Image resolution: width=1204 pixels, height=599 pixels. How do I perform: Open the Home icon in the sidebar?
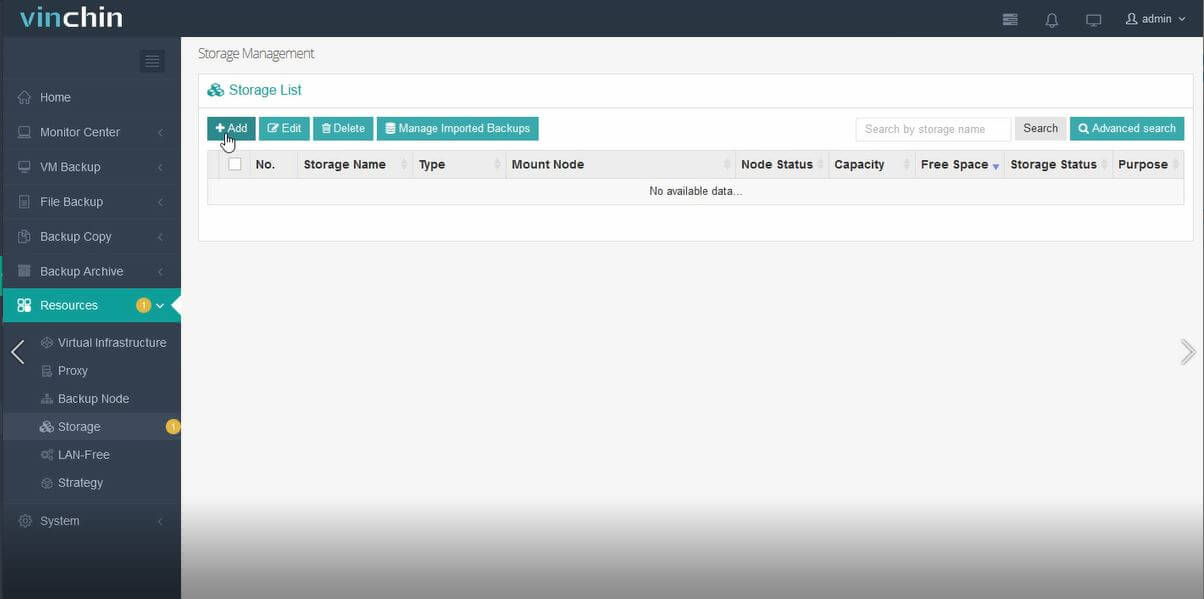(22, 97)
